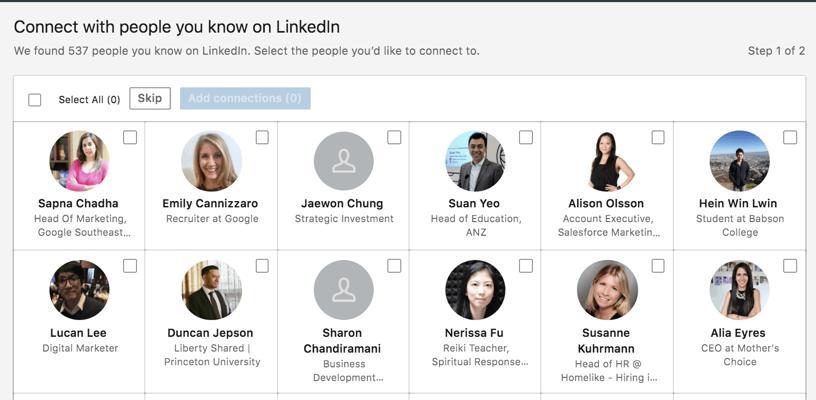The width and height of the screenshot is (816, 400).
Task: Click Sharon Chandiramani's placeholder avatar icon
Action: [x=343, y=290]
